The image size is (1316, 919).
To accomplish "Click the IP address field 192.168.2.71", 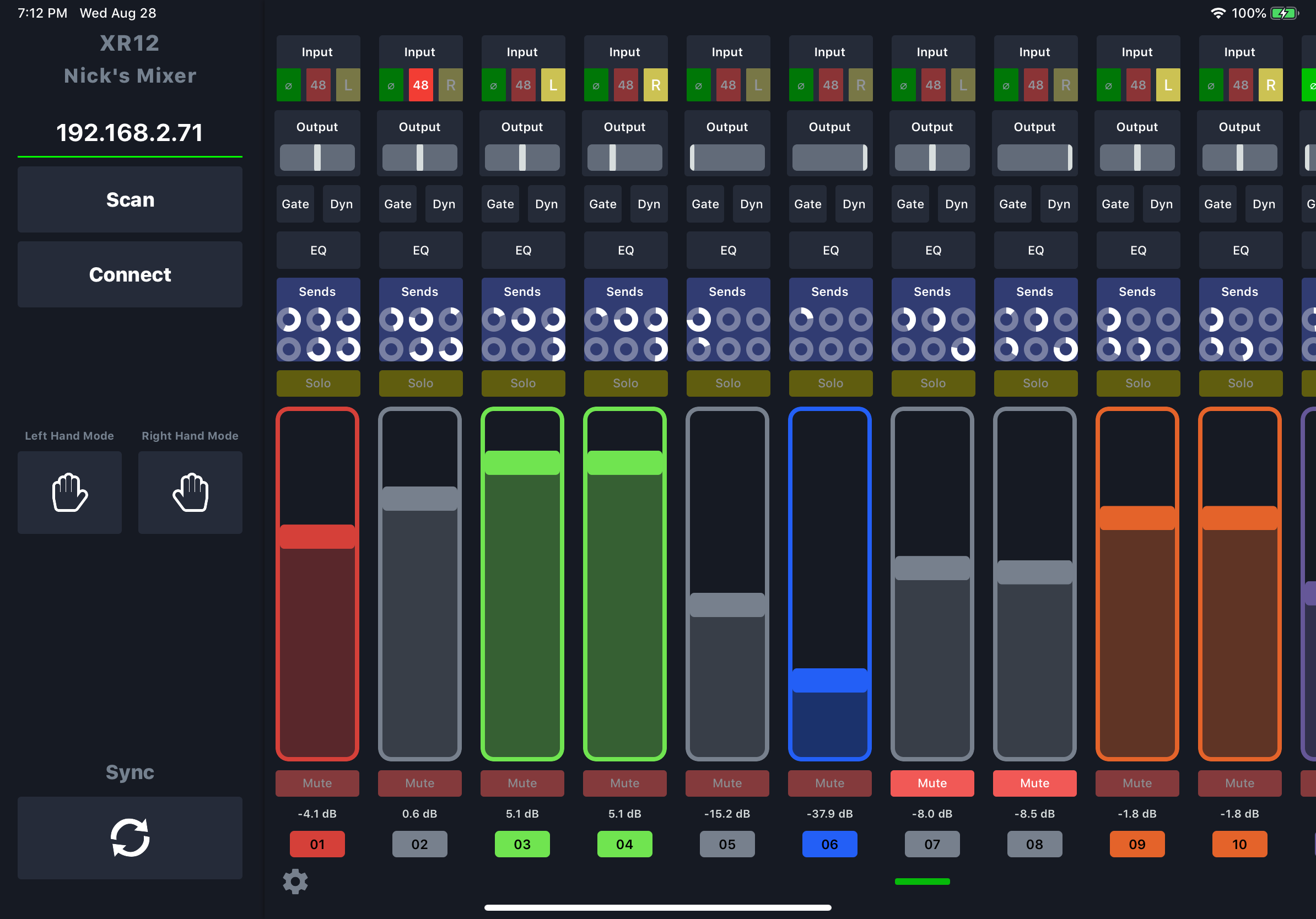I will click(130, 133).
